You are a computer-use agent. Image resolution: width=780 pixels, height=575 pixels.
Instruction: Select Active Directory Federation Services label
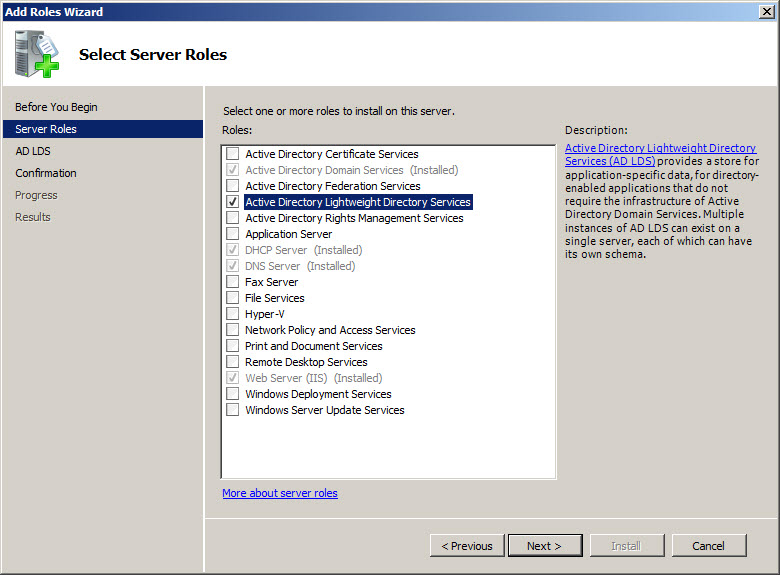(333, 186)
